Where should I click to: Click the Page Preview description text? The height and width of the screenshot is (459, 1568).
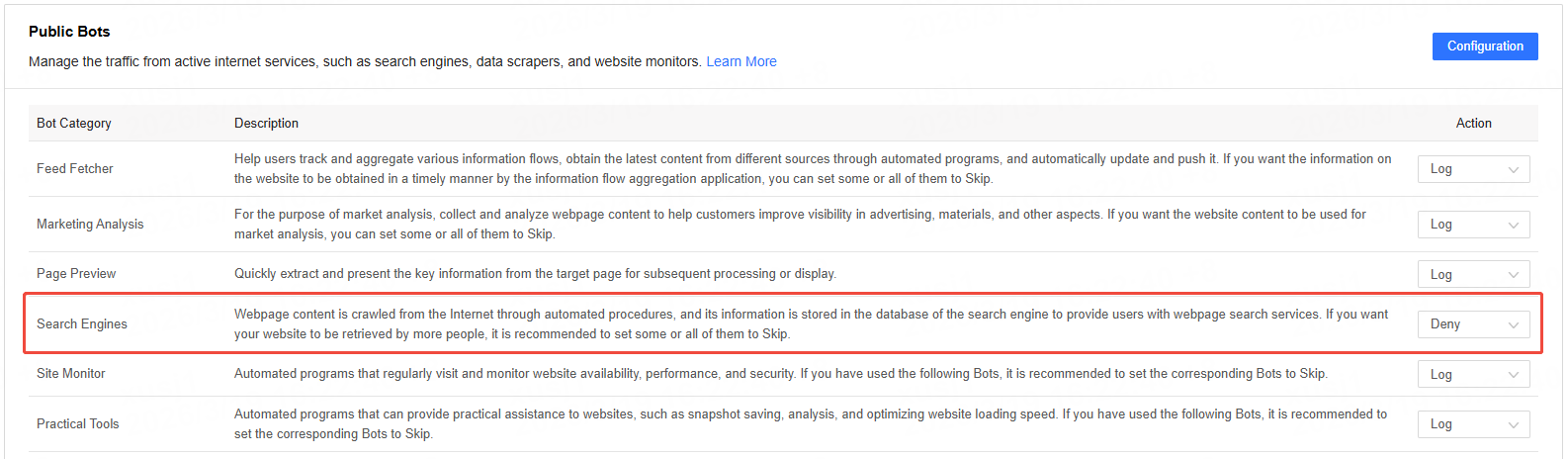[535, 274]
